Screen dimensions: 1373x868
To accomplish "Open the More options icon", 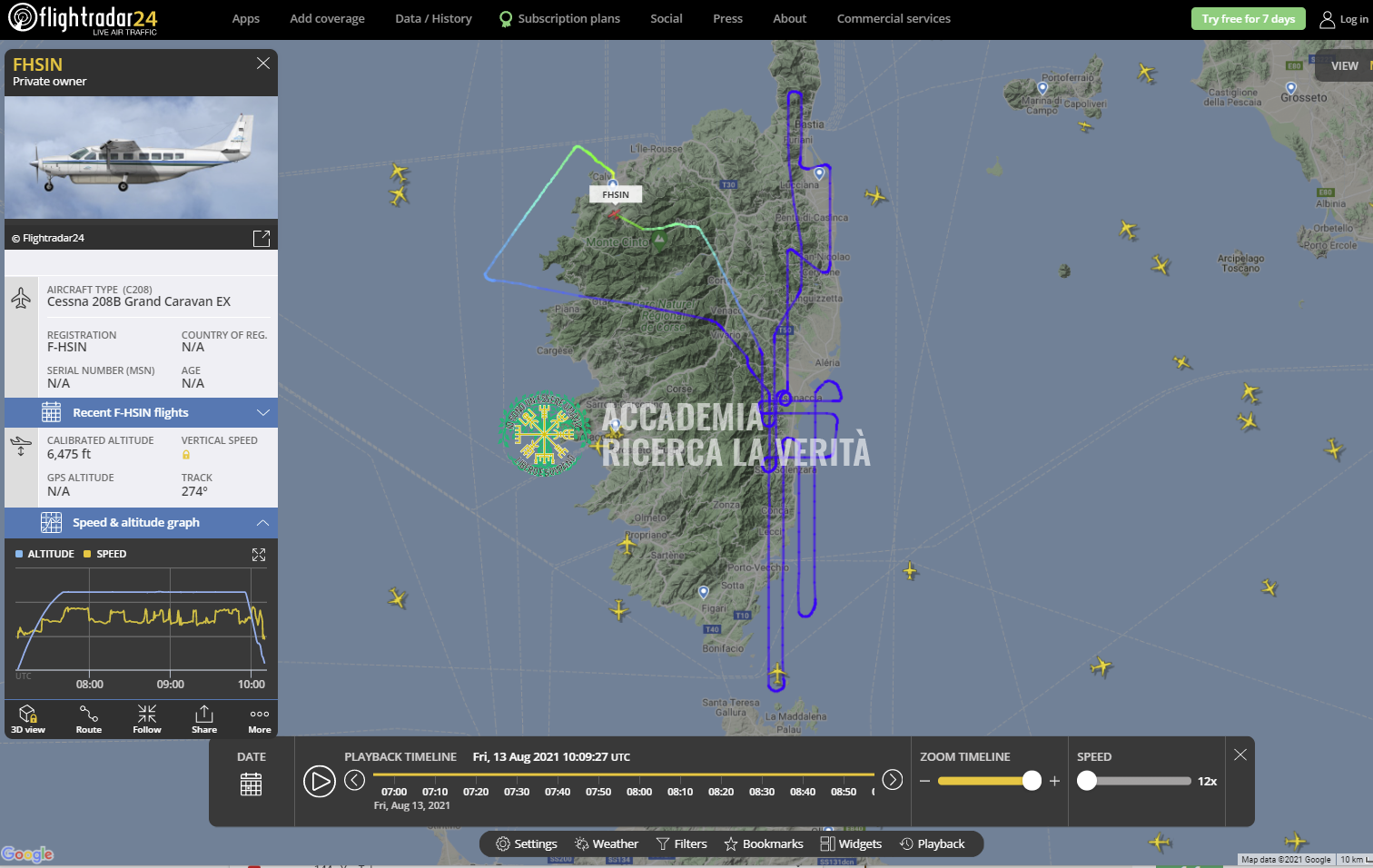I will tap(260, 718).
